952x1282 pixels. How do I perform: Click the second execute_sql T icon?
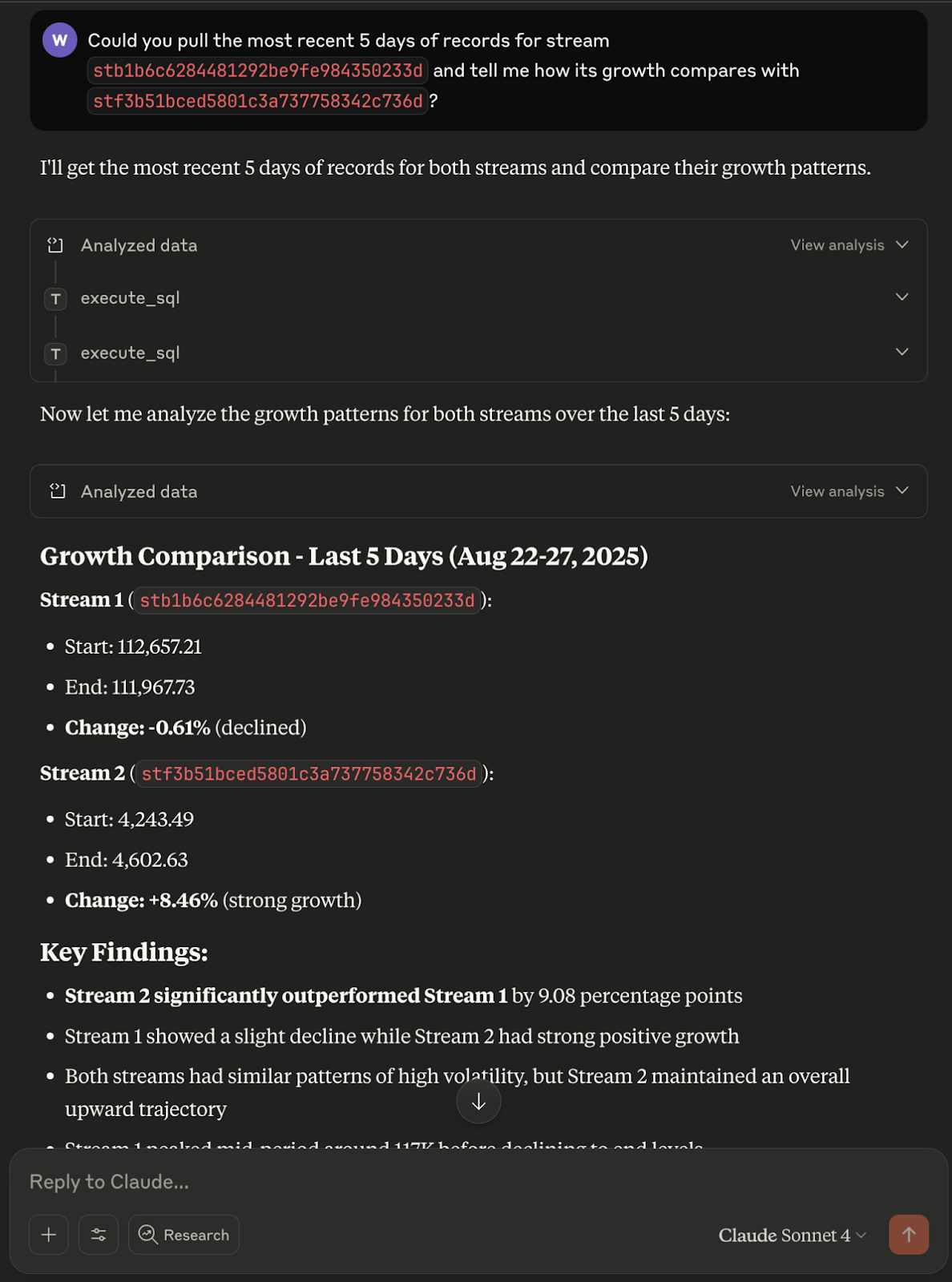click(x=55, y=353)
